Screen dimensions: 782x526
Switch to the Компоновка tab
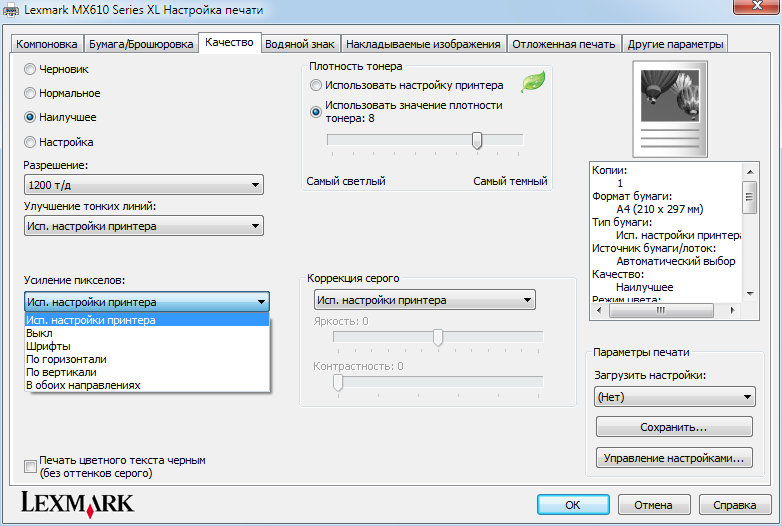pyautogui.click(x=46, y=44)
